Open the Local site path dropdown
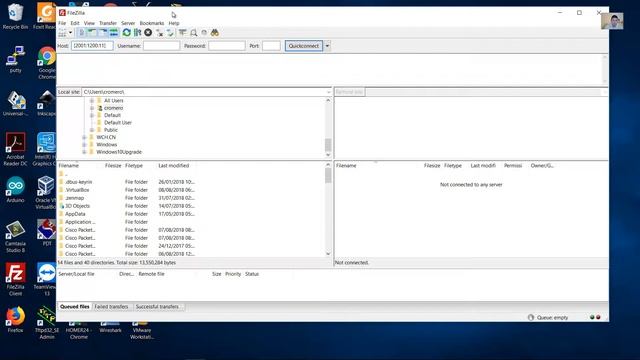The height and width of the screenshot is (360, 640). (x=329, y=92)
